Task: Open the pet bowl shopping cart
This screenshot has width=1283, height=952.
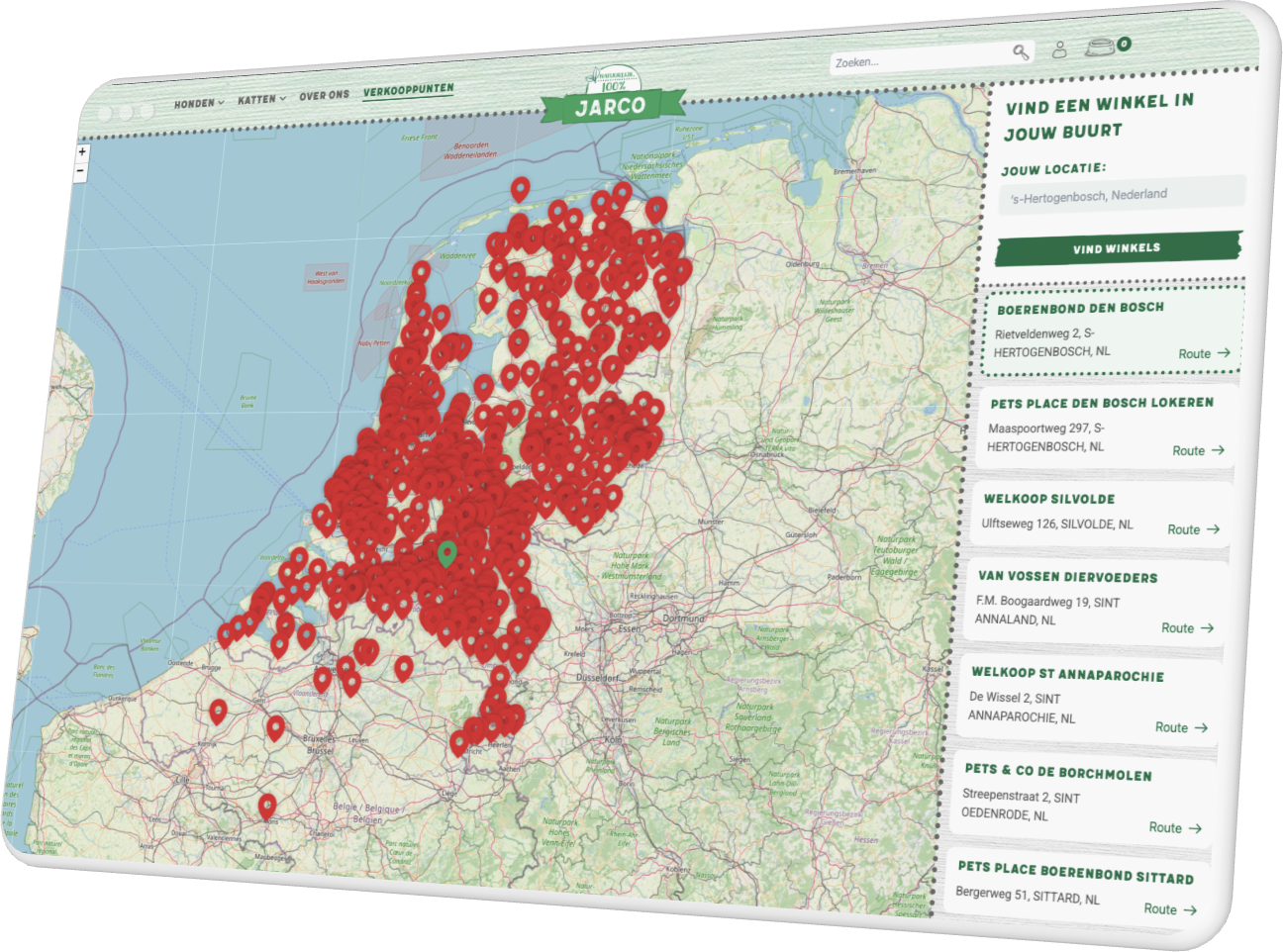Action: (1101, 47)
